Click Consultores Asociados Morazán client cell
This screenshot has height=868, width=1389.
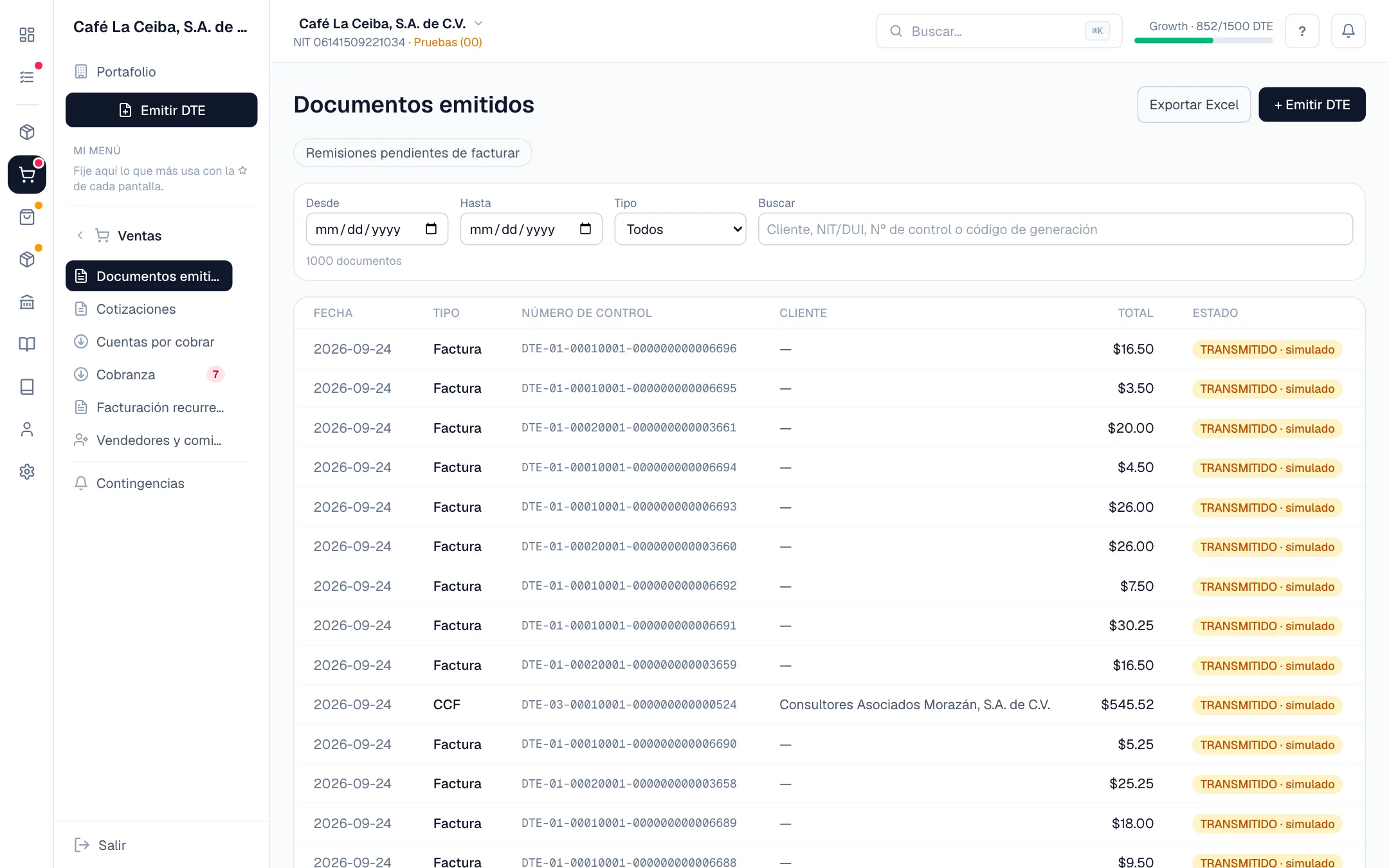tap(914, 704)
